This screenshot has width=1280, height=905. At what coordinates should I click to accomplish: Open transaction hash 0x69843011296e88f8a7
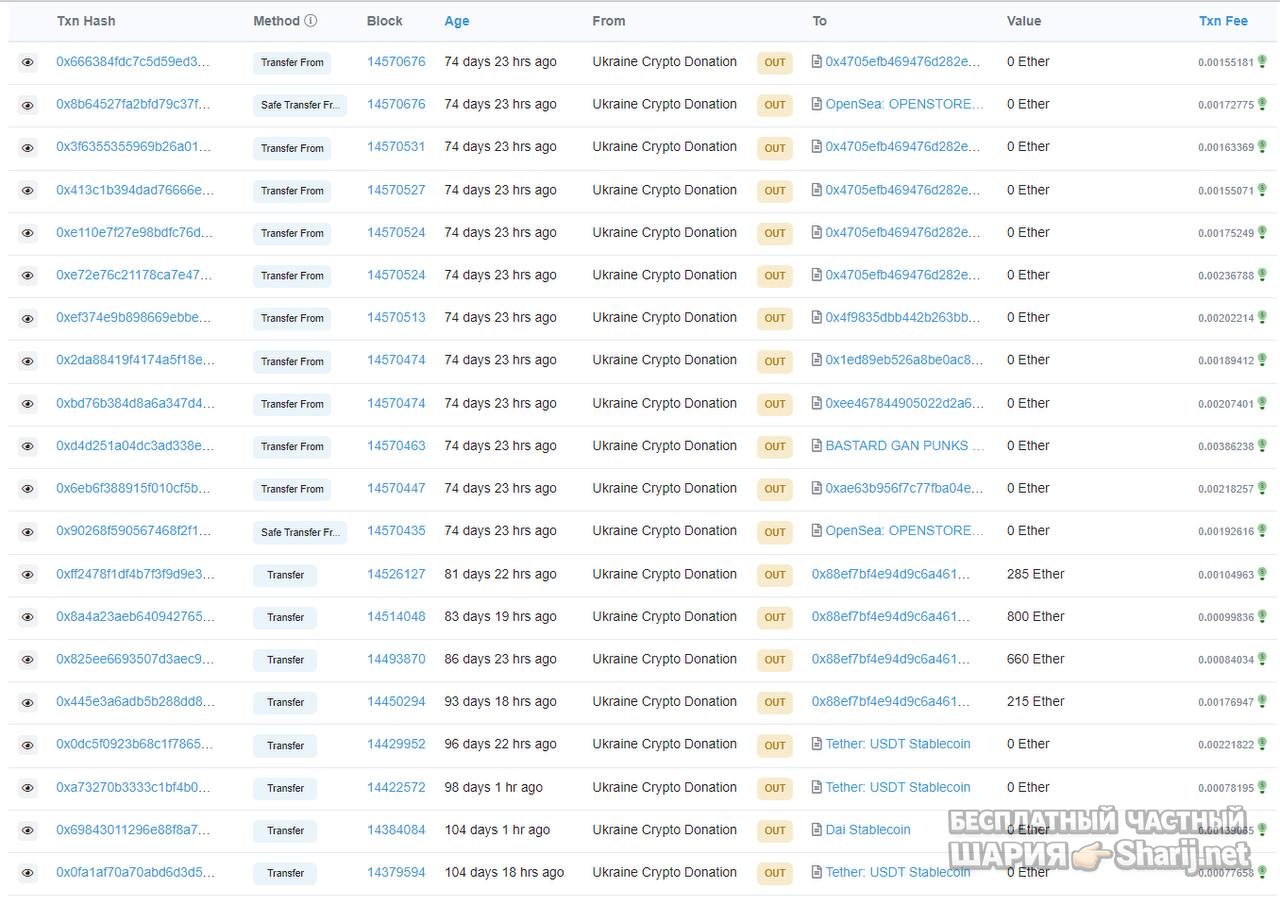(134, 830)
